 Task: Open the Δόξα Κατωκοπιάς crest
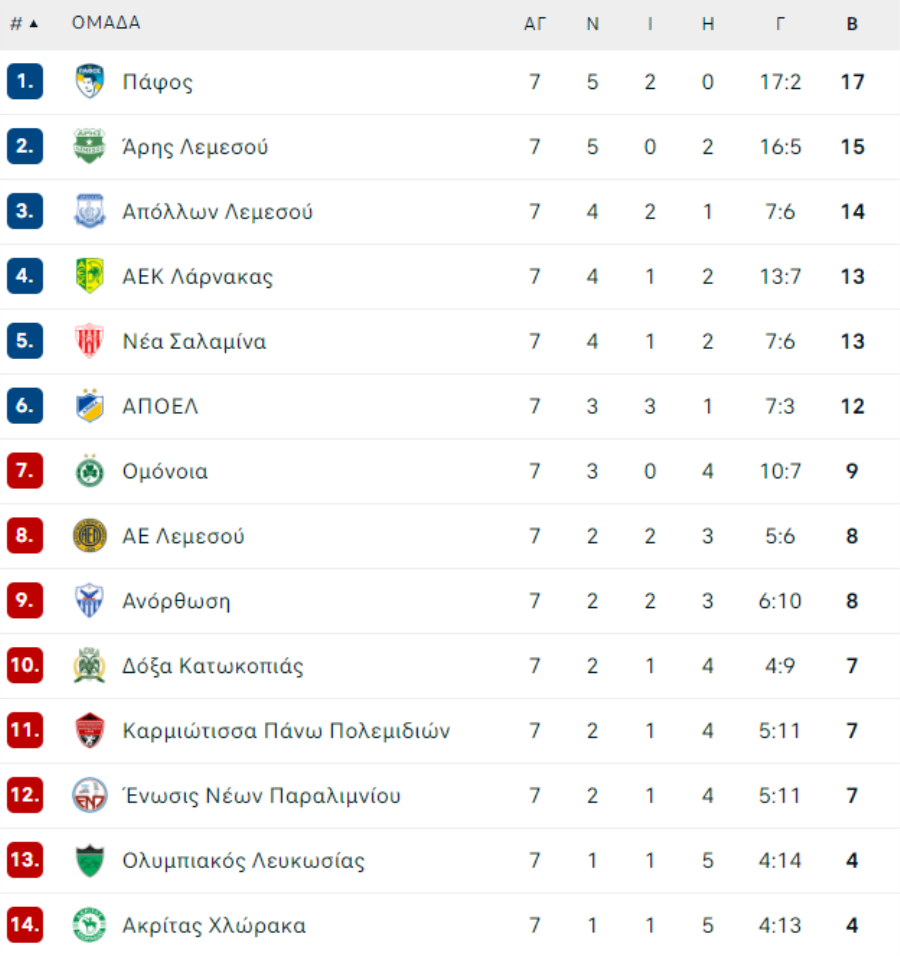pyautogui.click(x=90, y=665)
